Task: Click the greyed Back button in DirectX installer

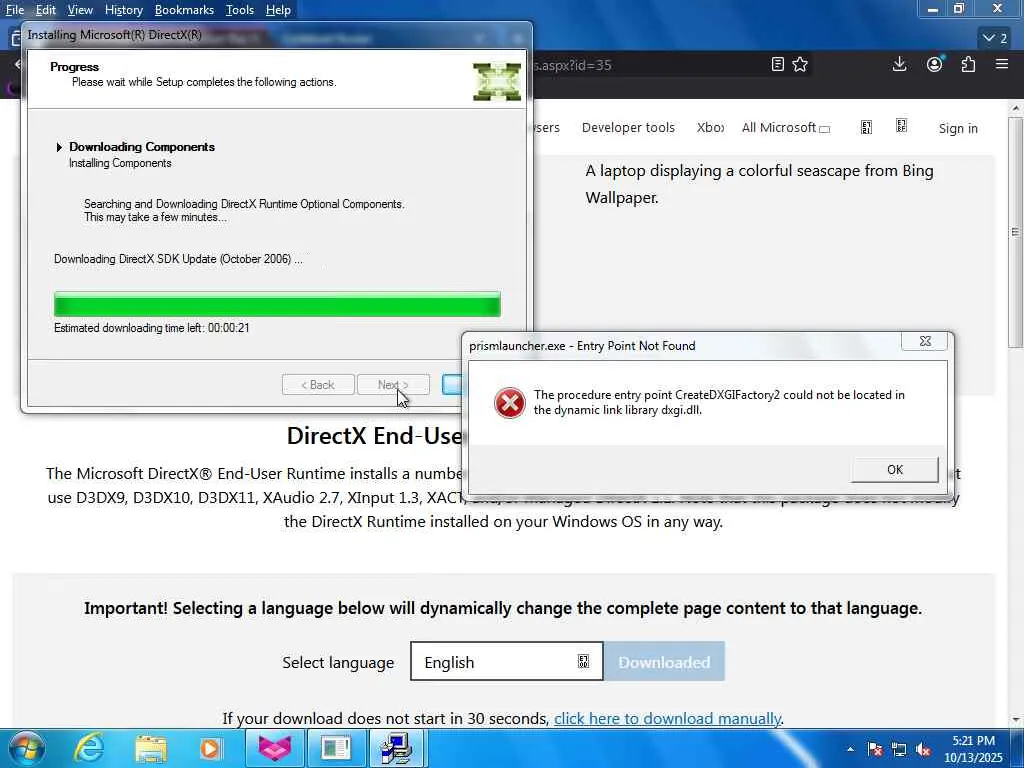Action: tap(318, 385)
